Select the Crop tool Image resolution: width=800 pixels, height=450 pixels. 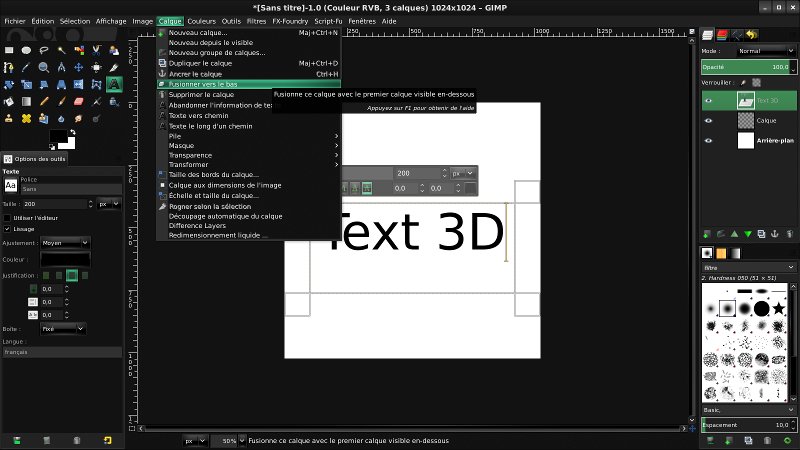[x=114, y=67]
